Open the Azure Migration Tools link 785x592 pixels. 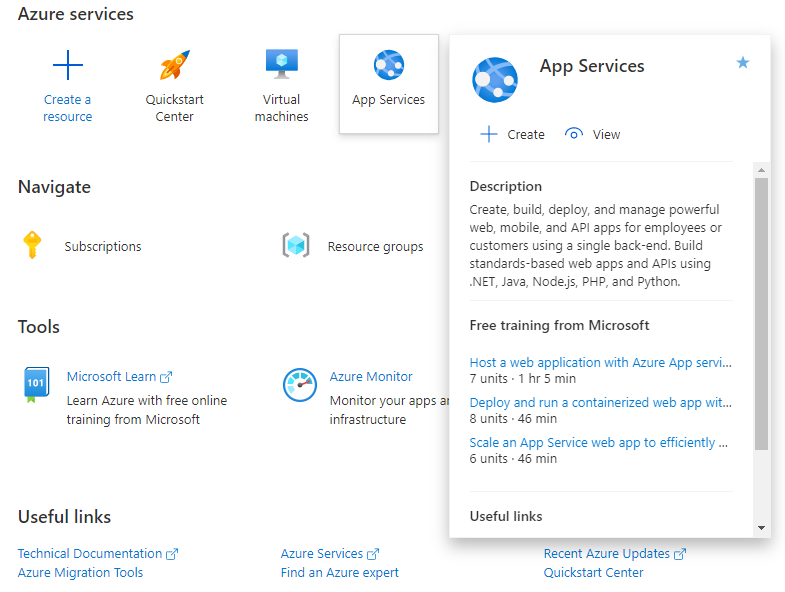tap(80, 573)
